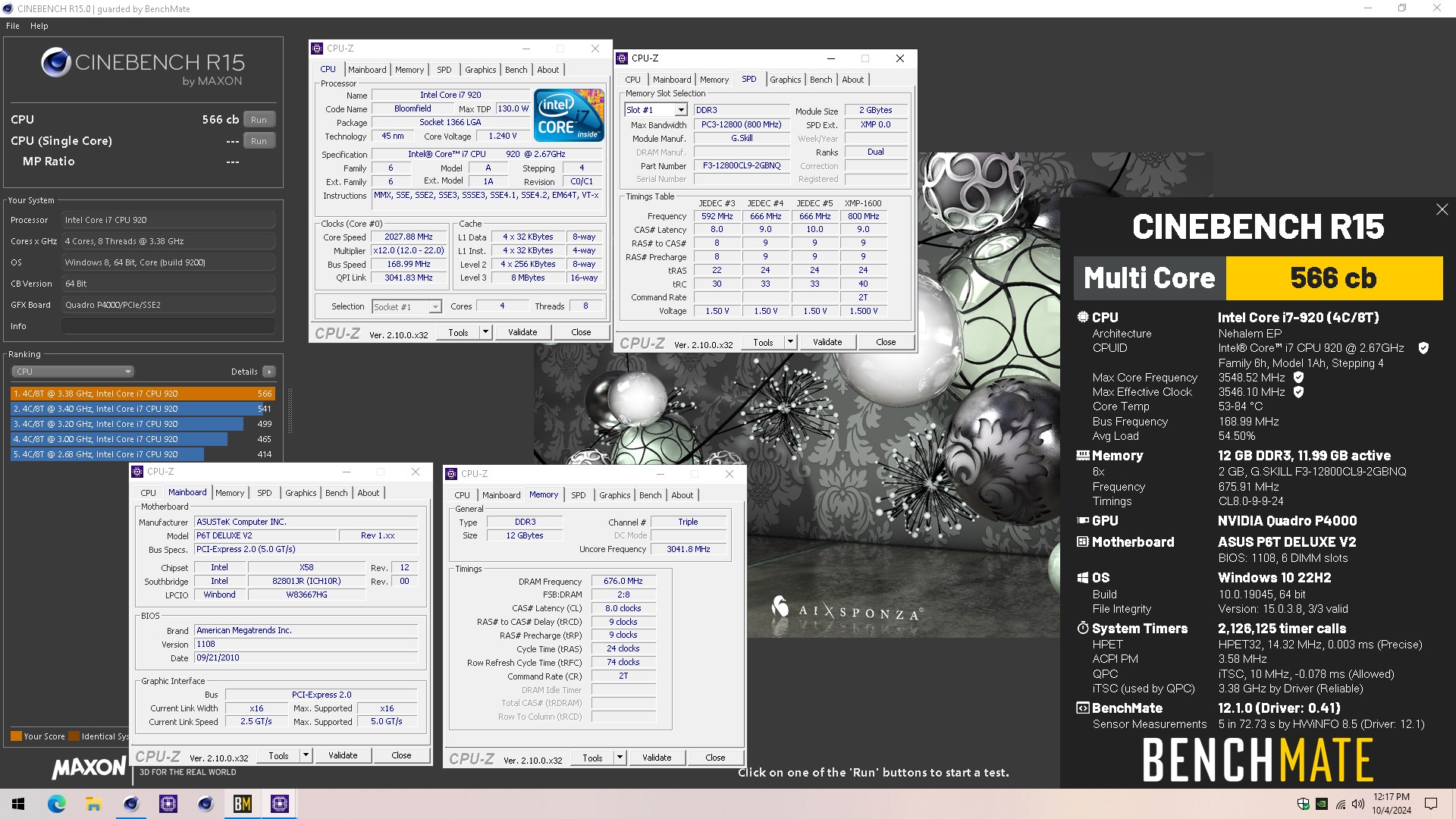
Task: Click the Intel Core i7 inside badge
Action: coord(569,115)
